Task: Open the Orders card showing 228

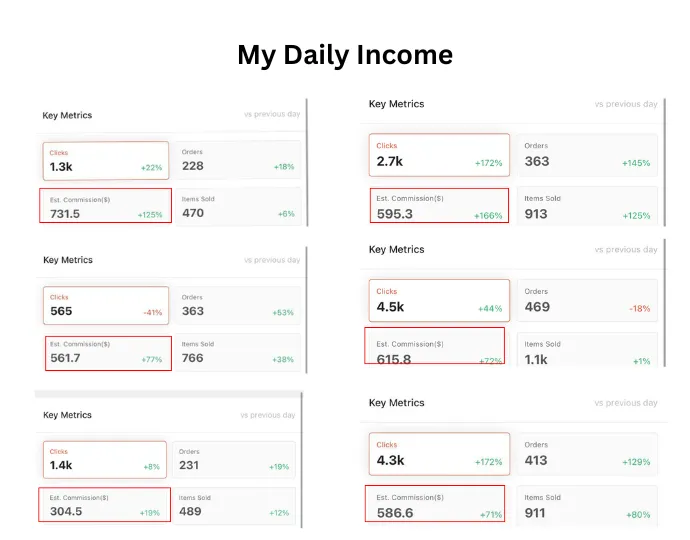Action: pos(238,160)
